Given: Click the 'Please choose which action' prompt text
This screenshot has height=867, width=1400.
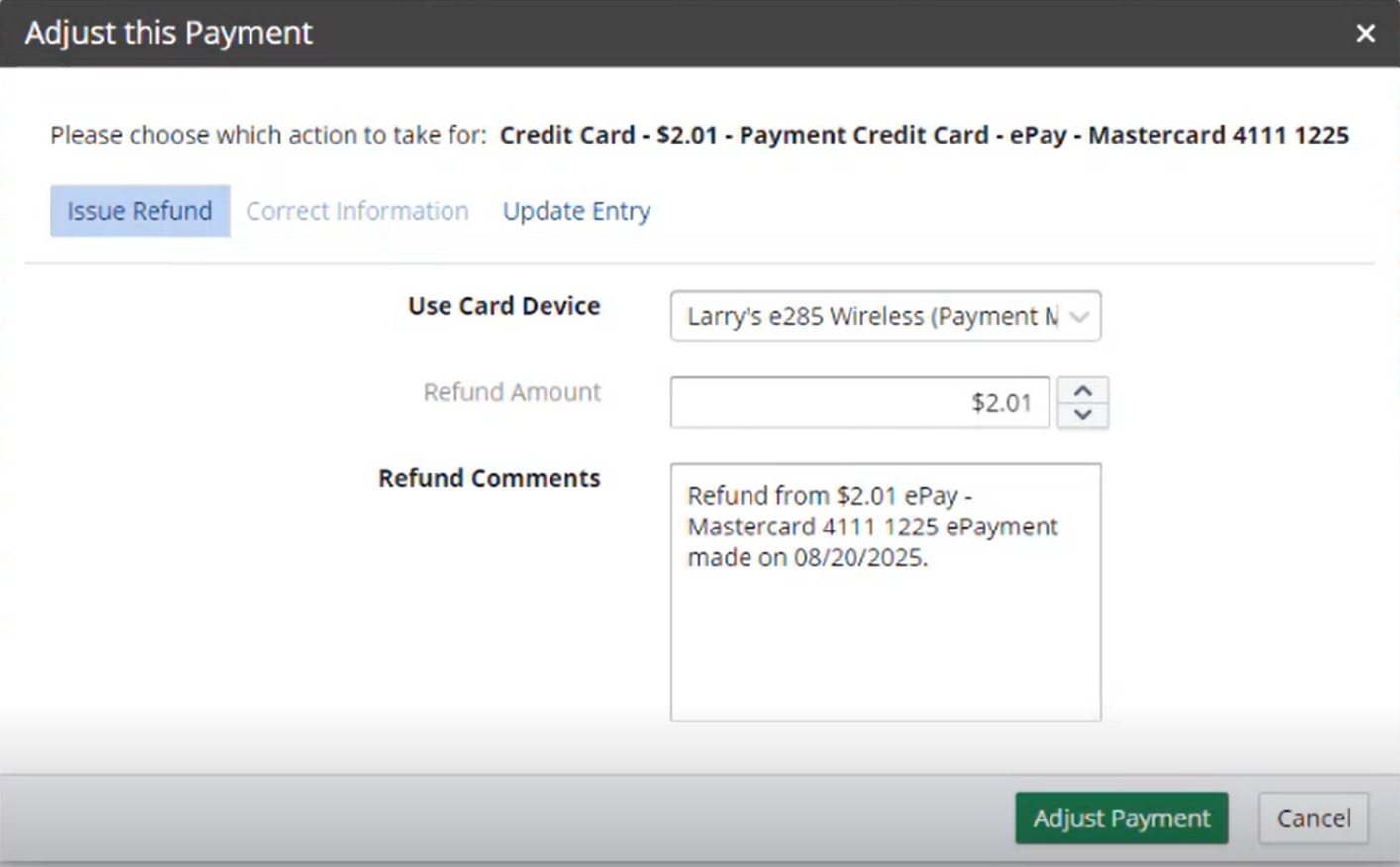Looking at the screenshot, I should click(268, 135).
